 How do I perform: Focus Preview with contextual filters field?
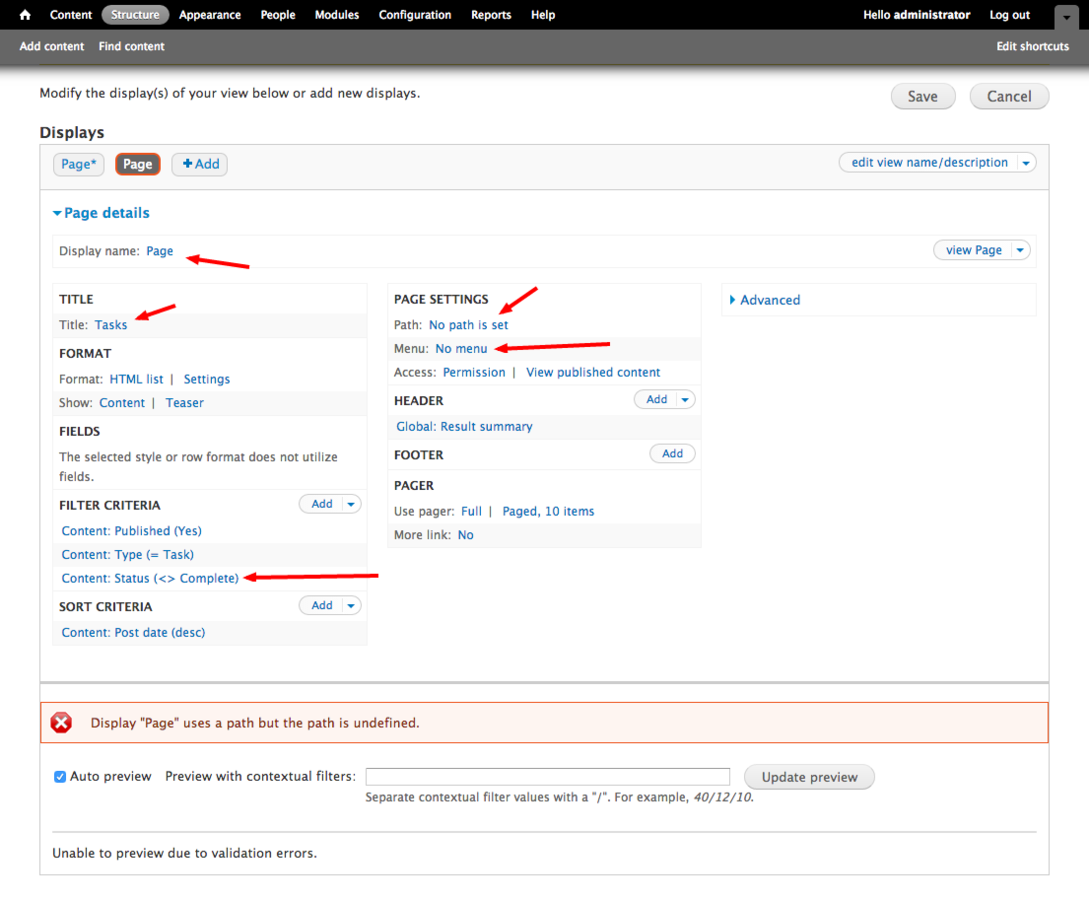click(x=548, y=776)
